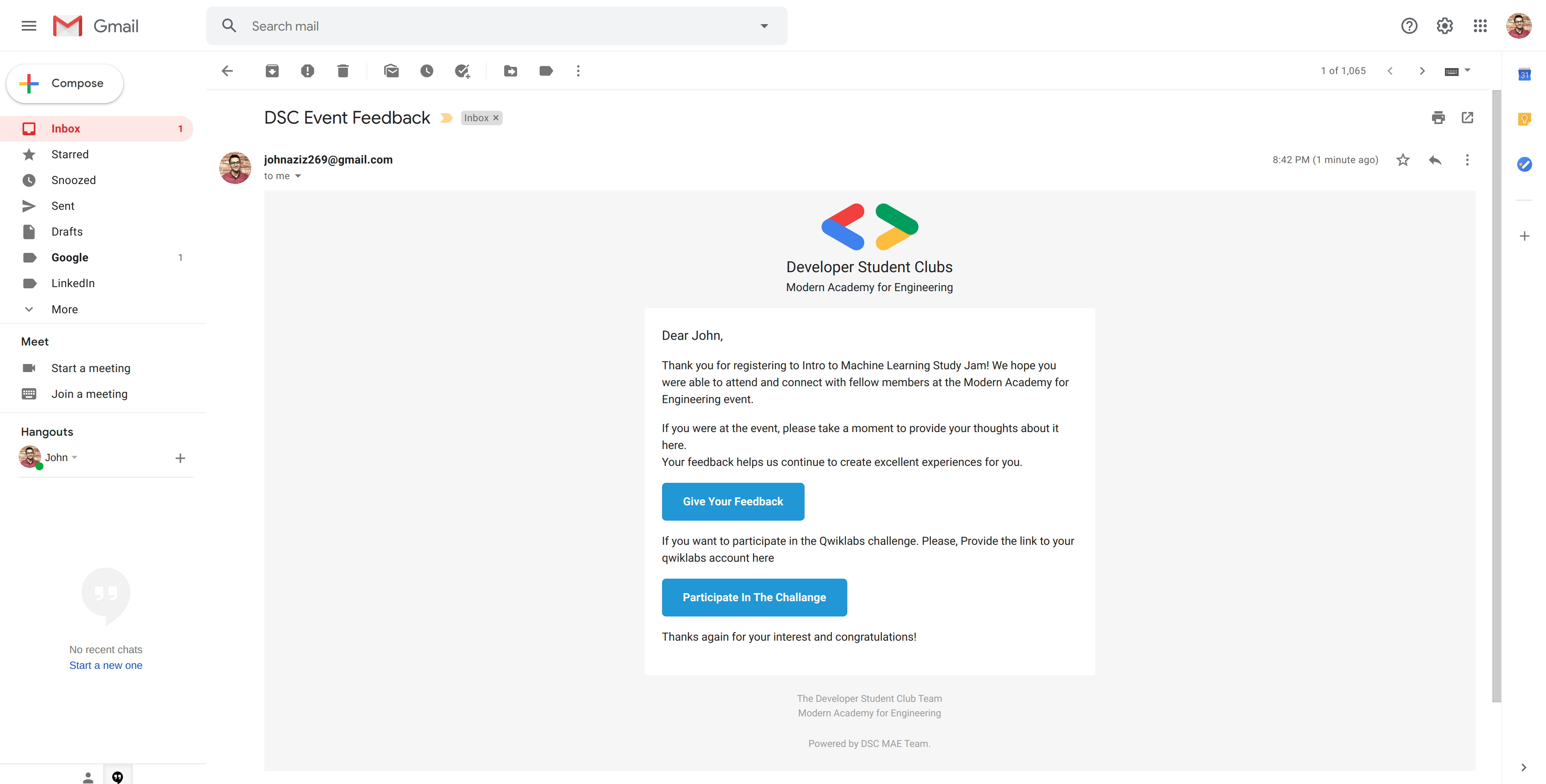Click the sender's profile picture
The image size is (1546, 784).
click(x=235, y=168)
